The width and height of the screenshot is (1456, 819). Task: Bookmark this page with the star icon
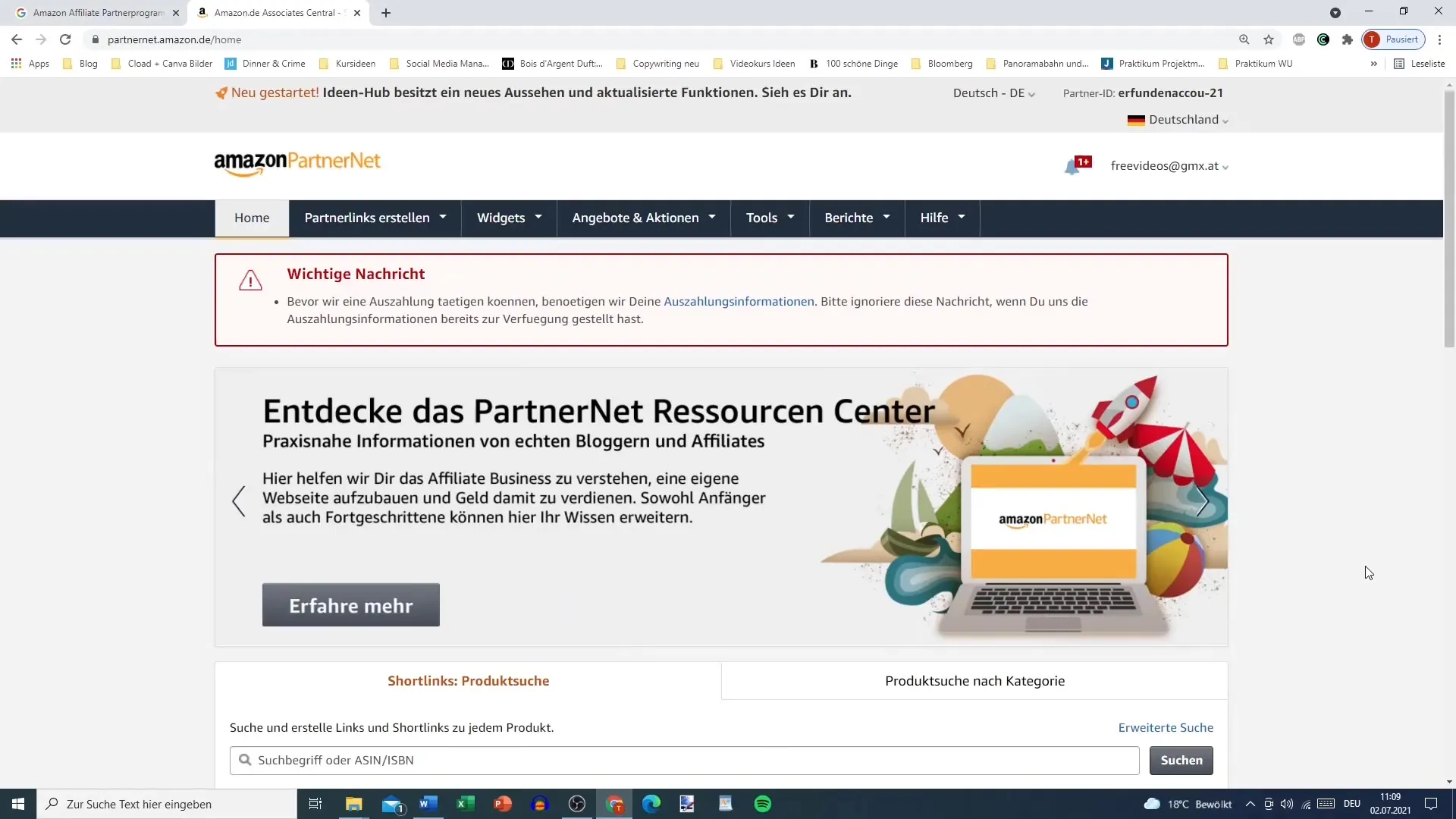point(1269,39)
